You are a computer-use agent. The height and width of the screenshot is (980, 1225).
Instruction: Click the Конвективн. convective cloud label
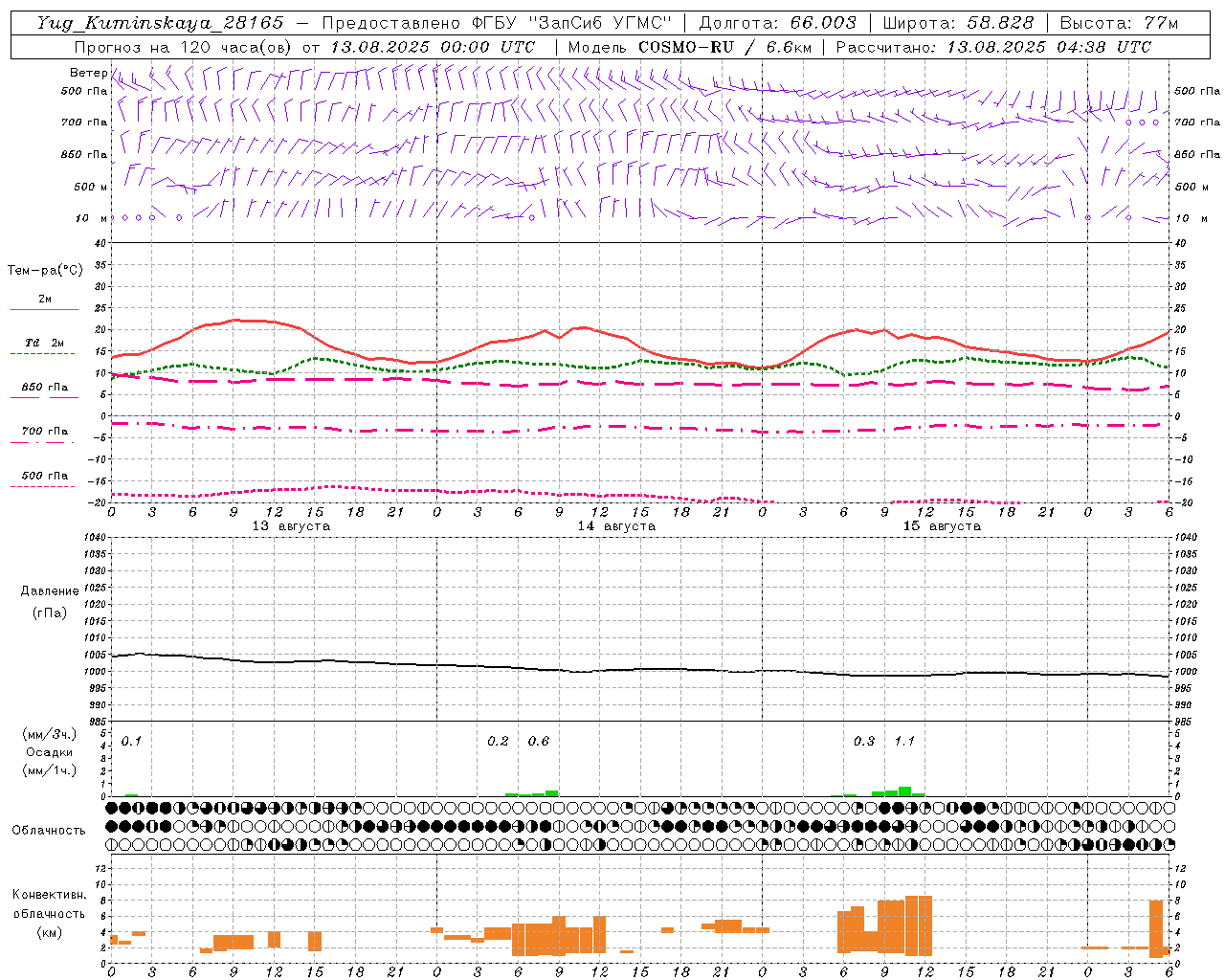[49, 895]
